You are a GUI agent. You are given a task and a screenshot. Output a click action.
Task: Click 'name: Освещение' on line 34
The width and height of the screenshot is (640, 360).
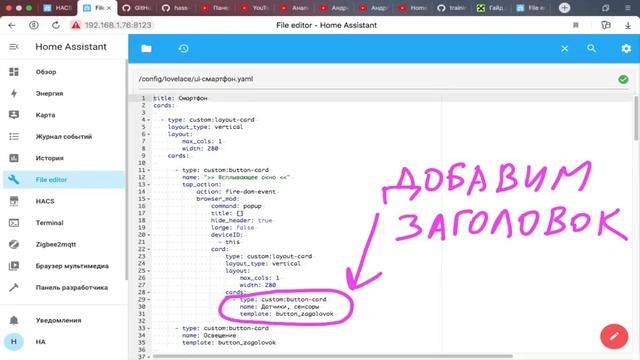pos(209,336)
